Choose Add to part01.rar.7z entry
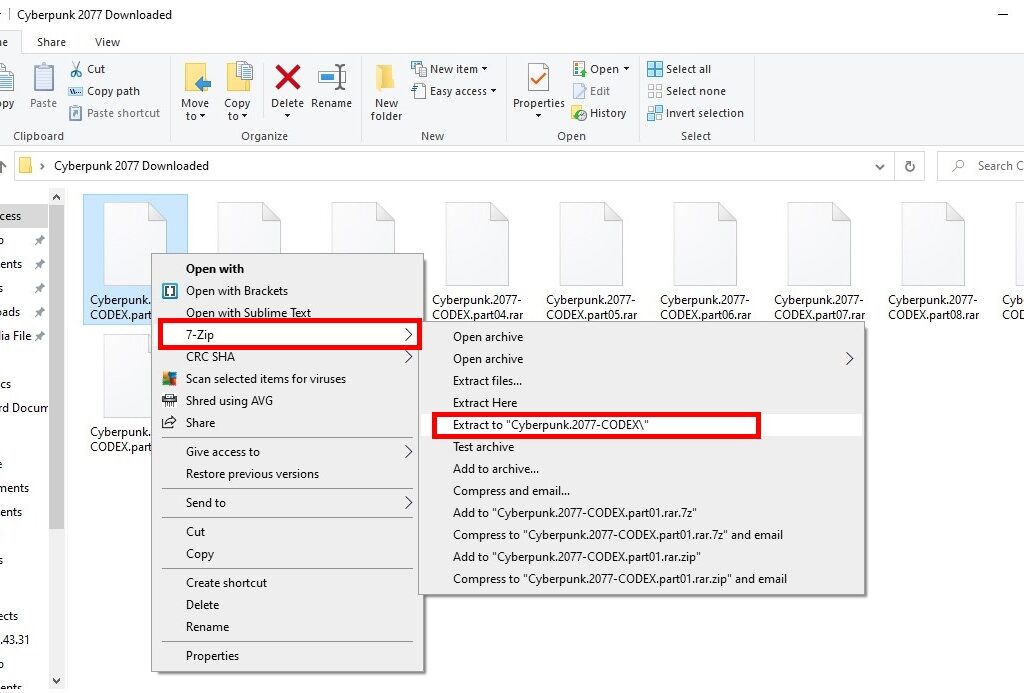1024x693 pixels. click(x=641, y=513)
